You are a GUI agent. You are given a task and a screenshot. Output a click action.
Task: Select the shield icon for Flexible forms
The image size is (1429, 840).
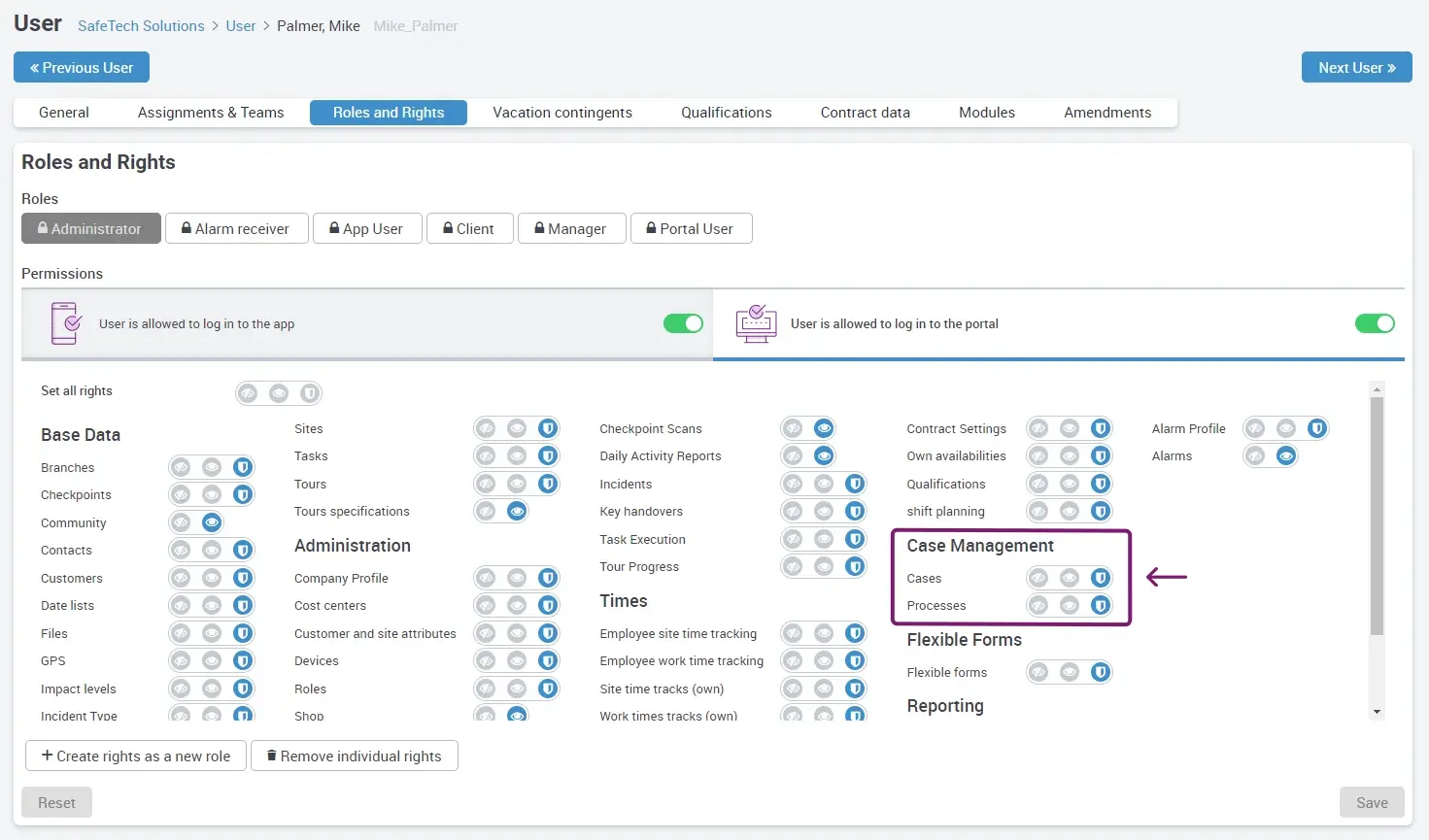pyautogui.click(x=1100, y=672)
